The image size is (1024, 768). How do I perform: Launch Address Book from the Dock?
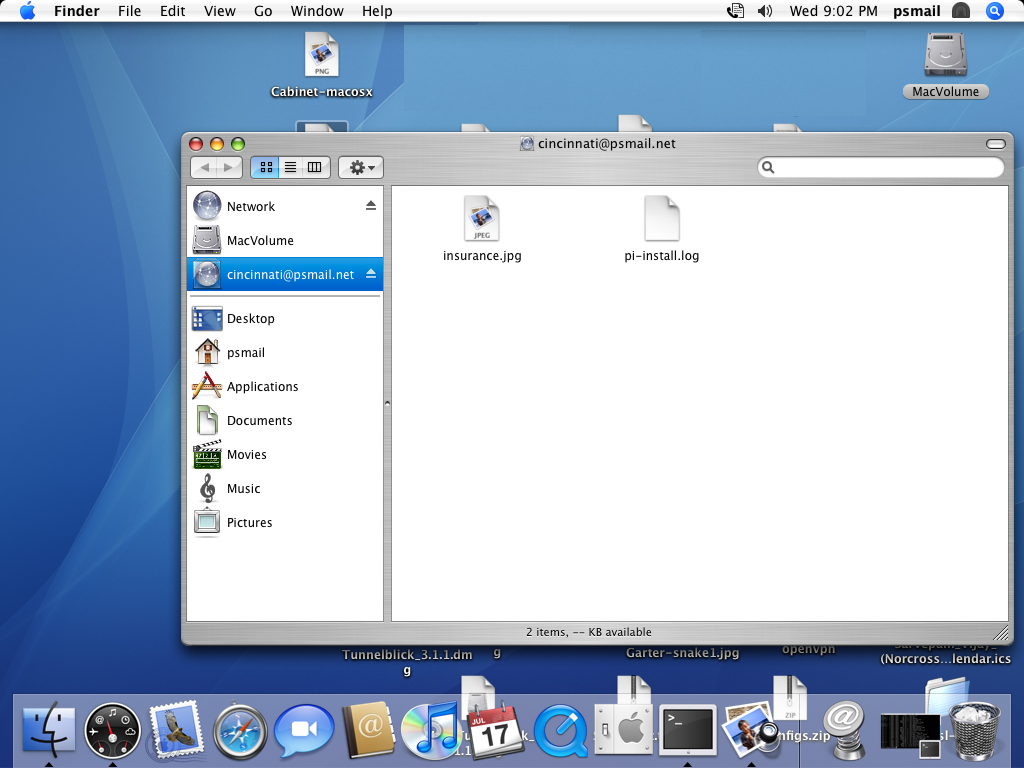point(368,730)
